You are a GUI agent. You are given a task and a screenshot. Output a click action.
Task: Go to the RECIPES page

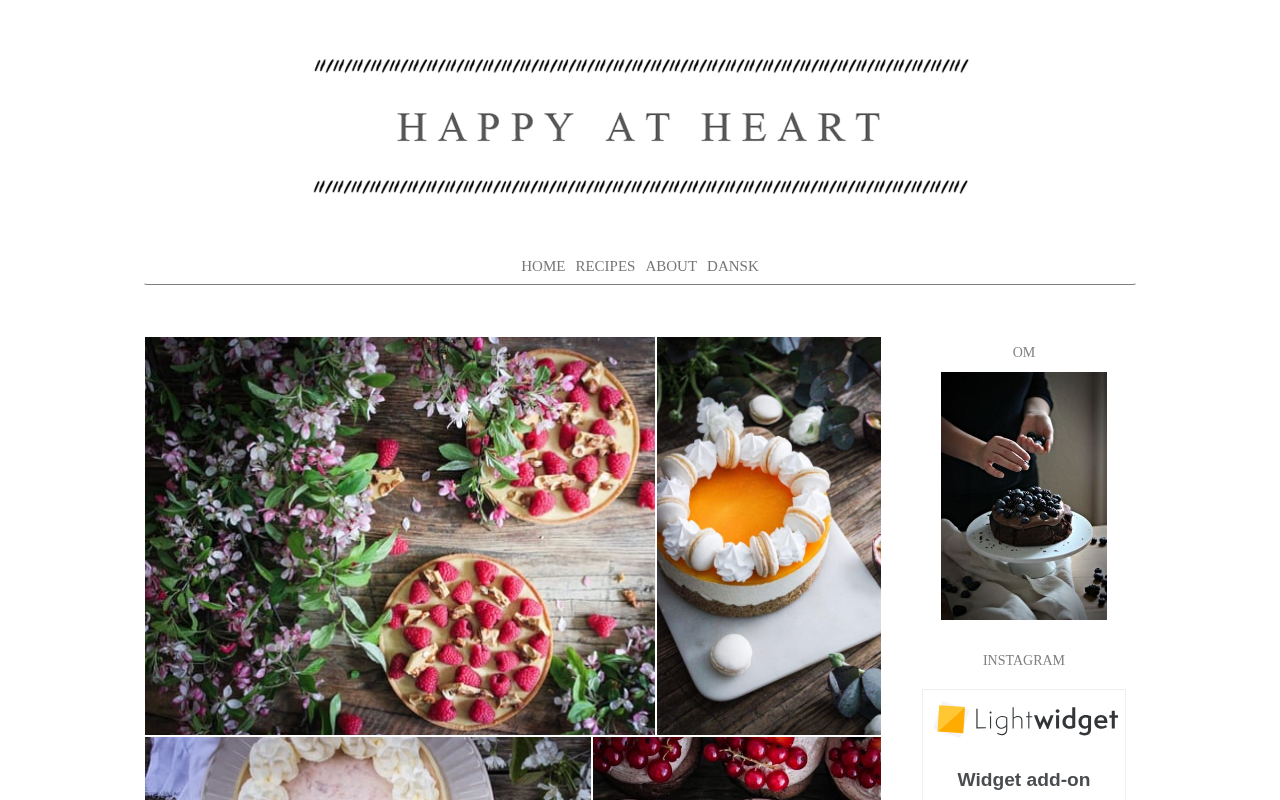tap(605, 266)
